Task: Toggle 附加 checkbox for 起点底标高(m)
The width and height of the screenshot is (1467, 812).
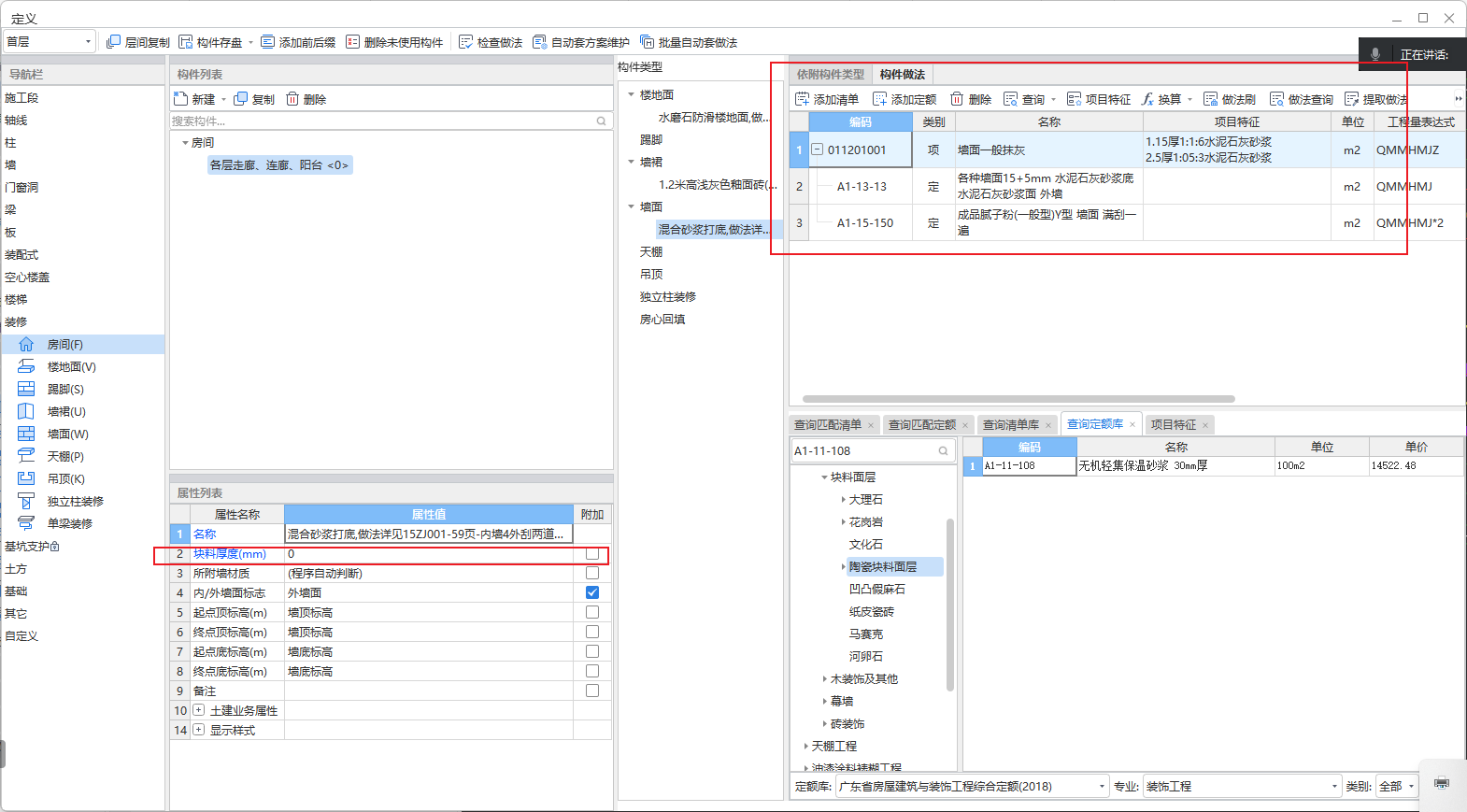Action: pyautogui.click(x=591, y=651)
